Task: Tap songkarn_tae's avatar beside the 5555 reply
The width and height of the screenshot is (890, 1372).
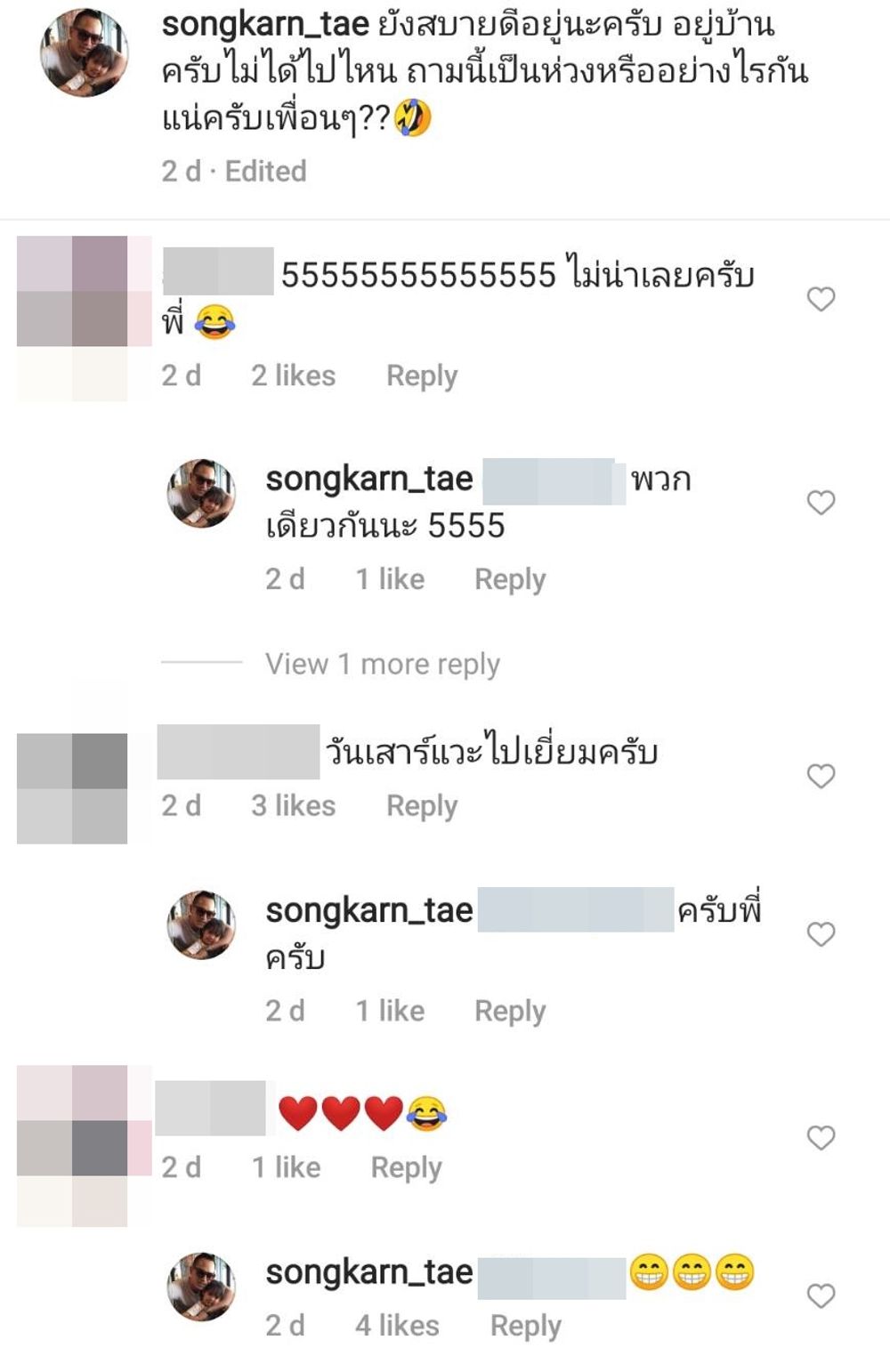Action: click(202, 494)
